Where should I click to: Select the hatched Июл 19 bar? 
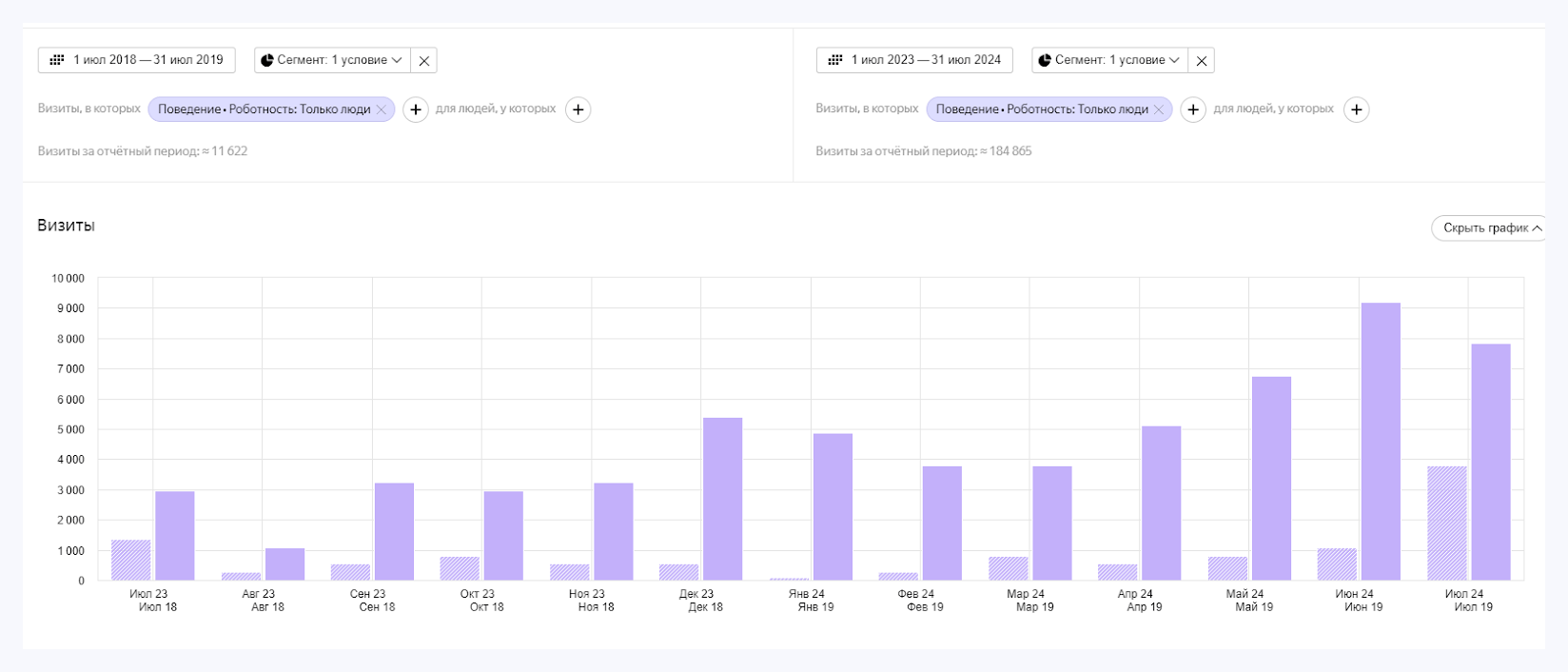point(1447,524)
